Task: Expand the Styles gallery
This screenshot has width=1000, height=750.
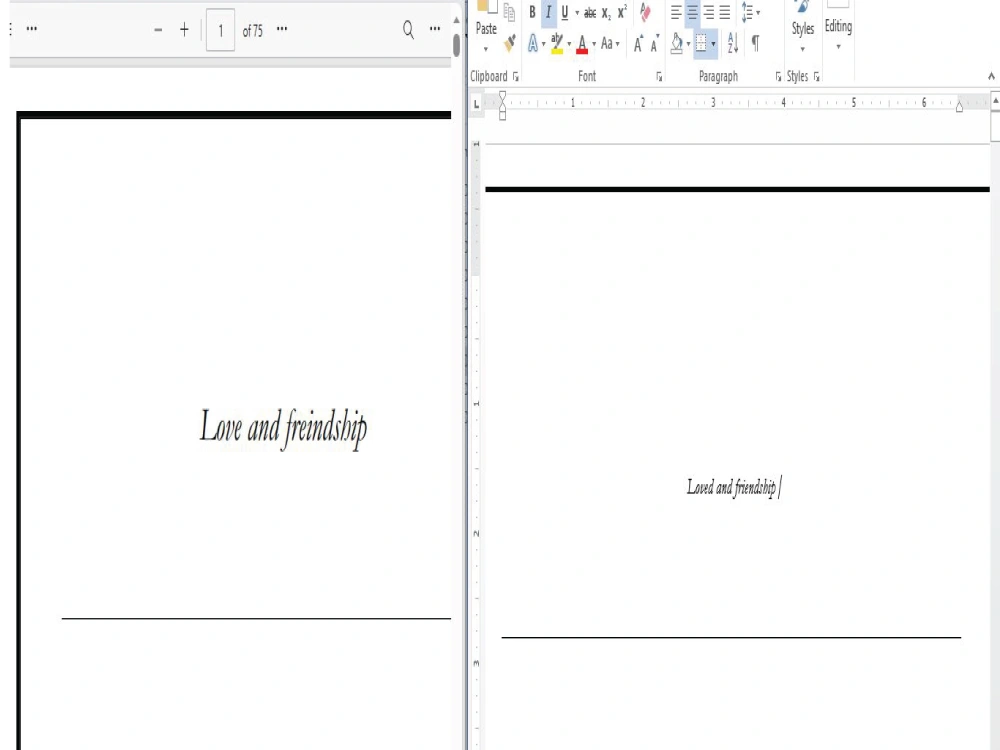Action: pyautogui.click(x=803, y=28)
